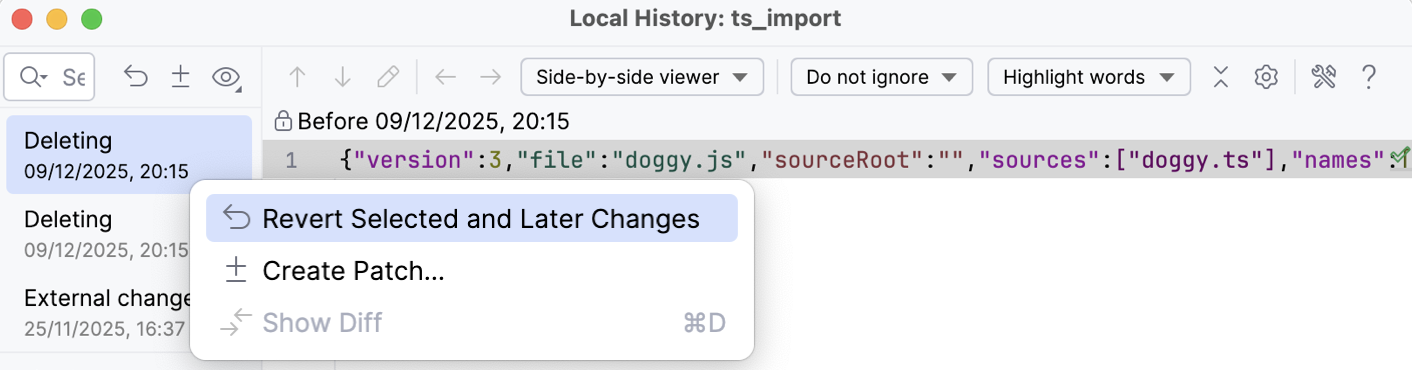Go to previous difference with up arrow

(297, 77)
